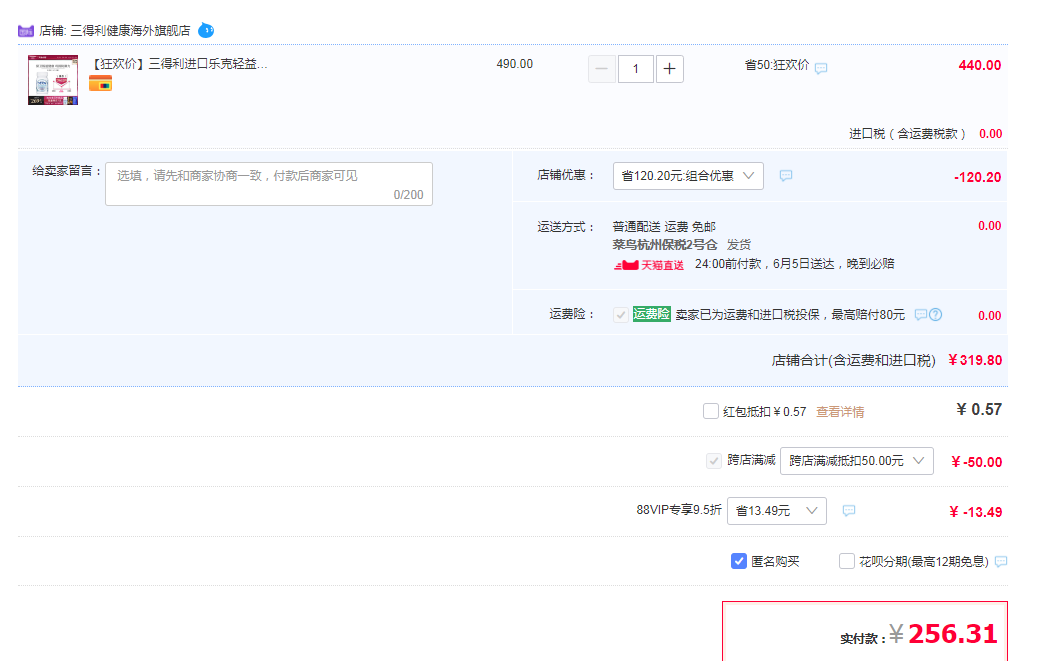
Task: Click the quantity input field
Action: 635,68
